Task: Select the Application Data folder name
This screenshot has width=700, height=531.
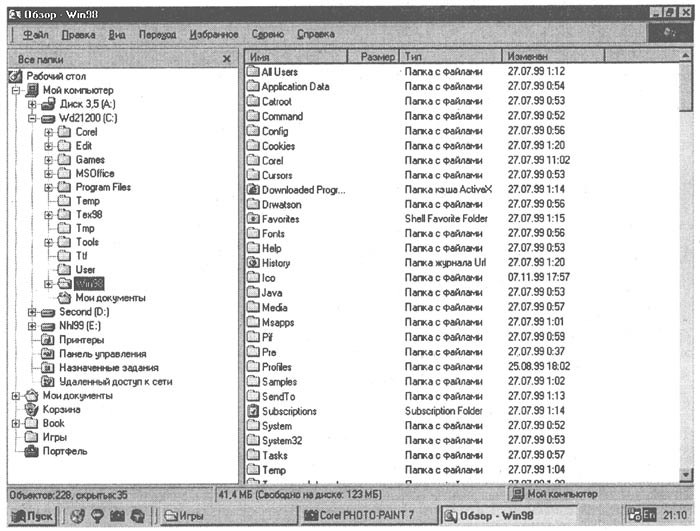Action: 295,87
